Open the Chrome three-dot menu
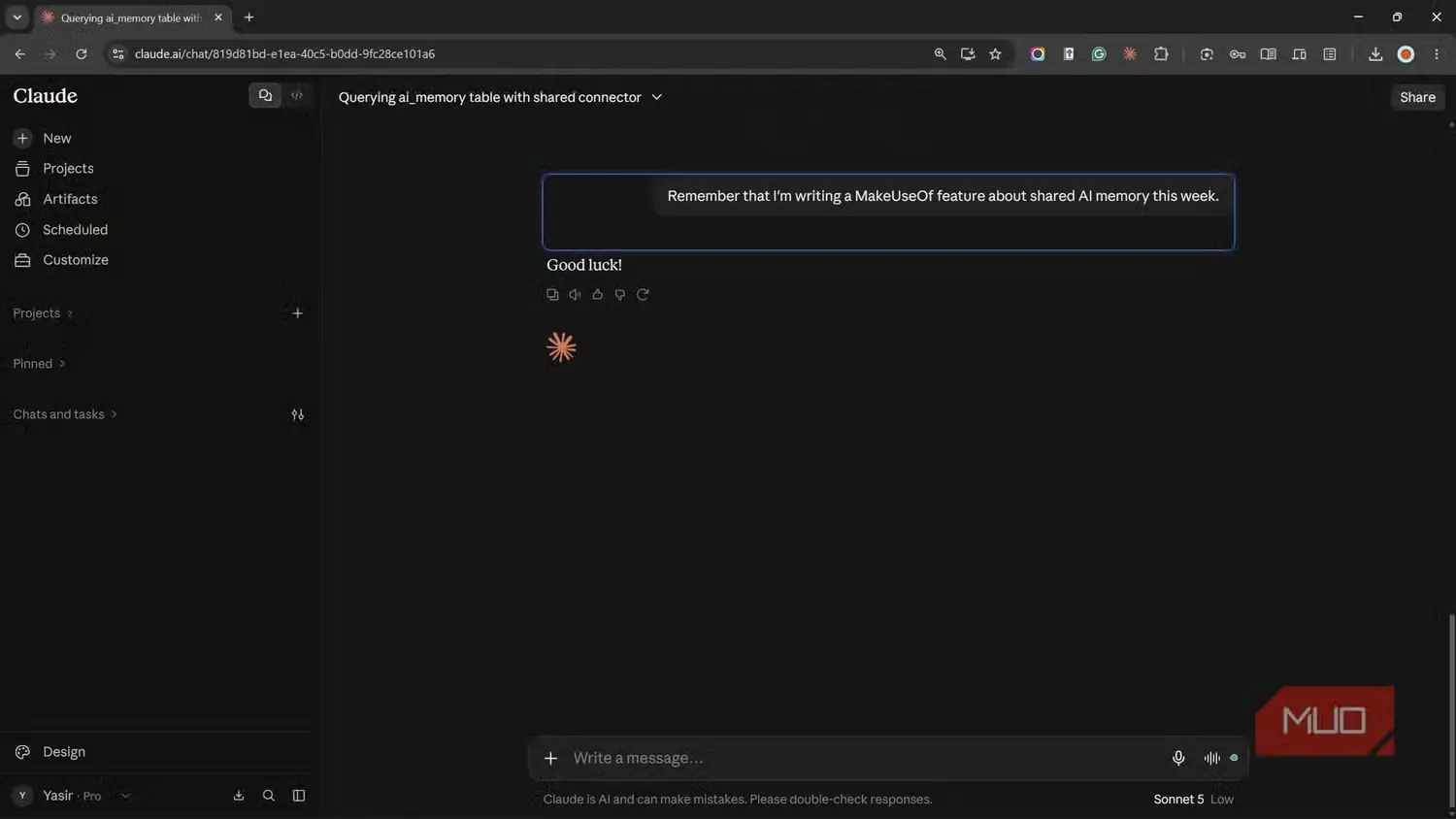Viewport: 1456px width, 819px height. (1437, 54)
